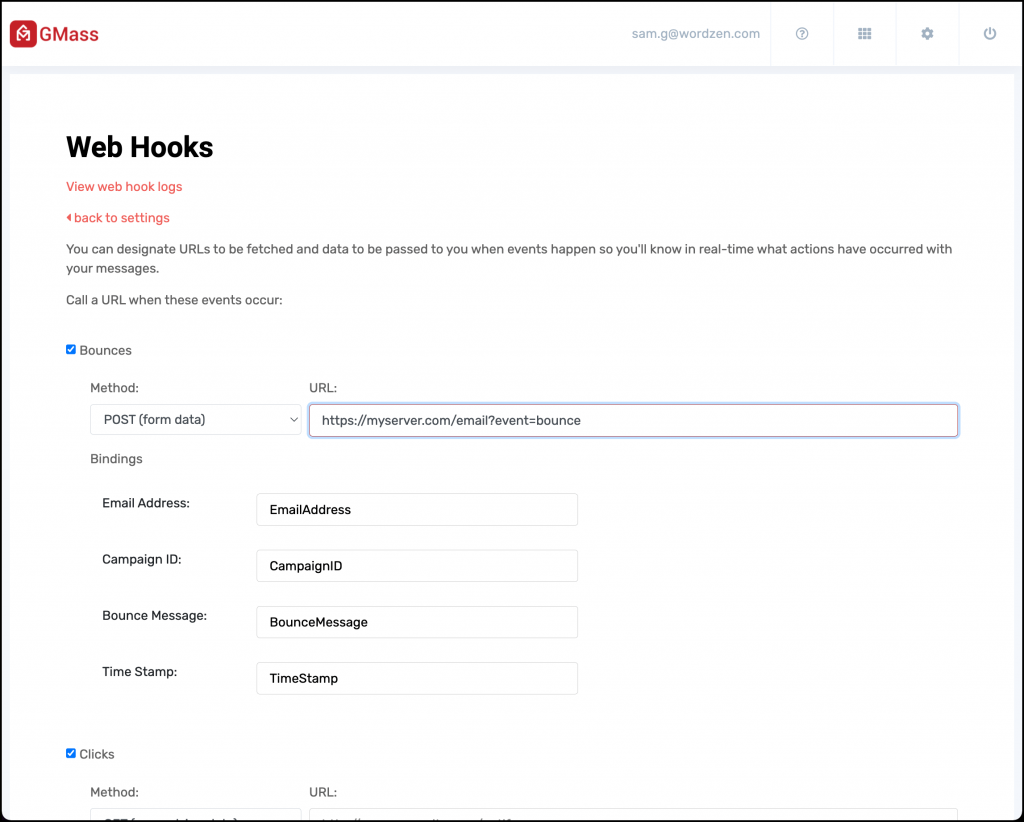Open the POST (form data) method dropdown
Image resolution: width=1024 pixels, height=822 pixels.
(195, 419)
